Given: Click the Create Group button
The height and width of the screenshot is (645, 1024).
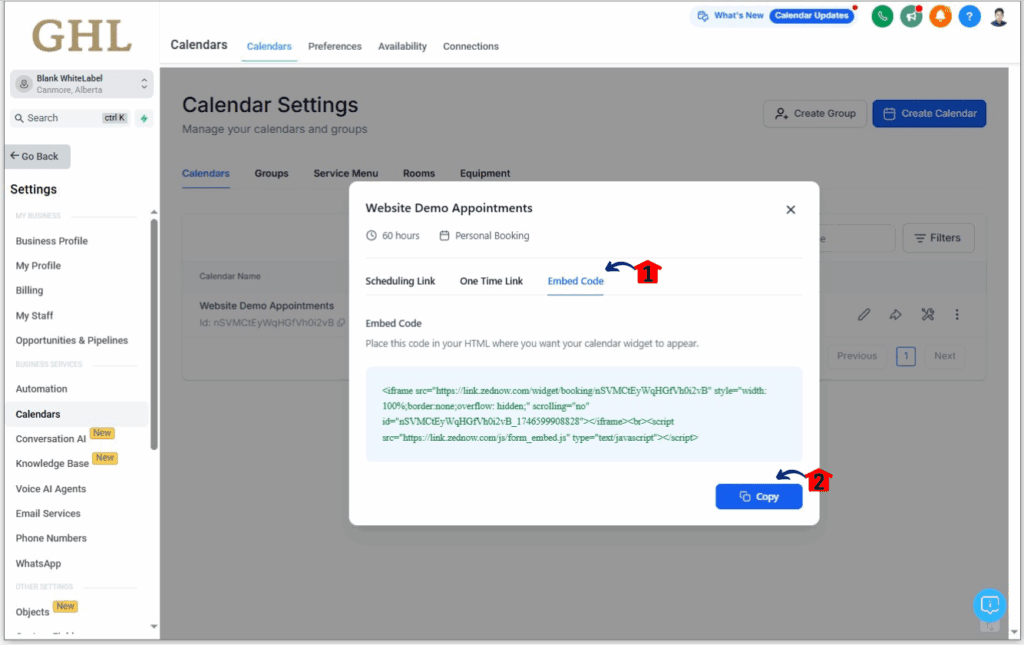Looking at the screenshot, I should pos(815,114).
